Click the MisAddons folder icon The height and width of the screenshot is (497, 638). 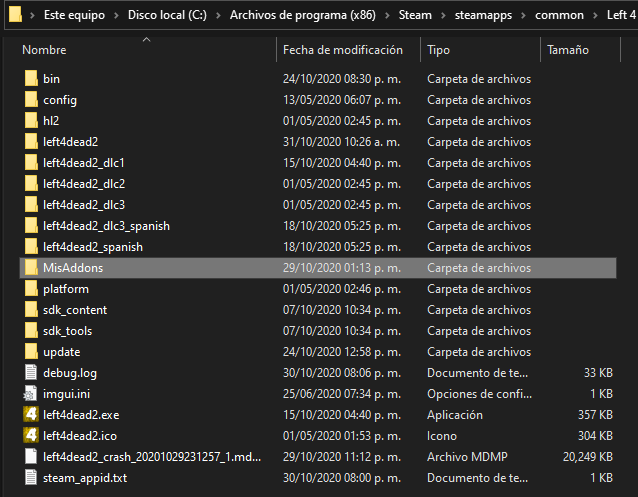pyautogui.click(x=31, y=268)
